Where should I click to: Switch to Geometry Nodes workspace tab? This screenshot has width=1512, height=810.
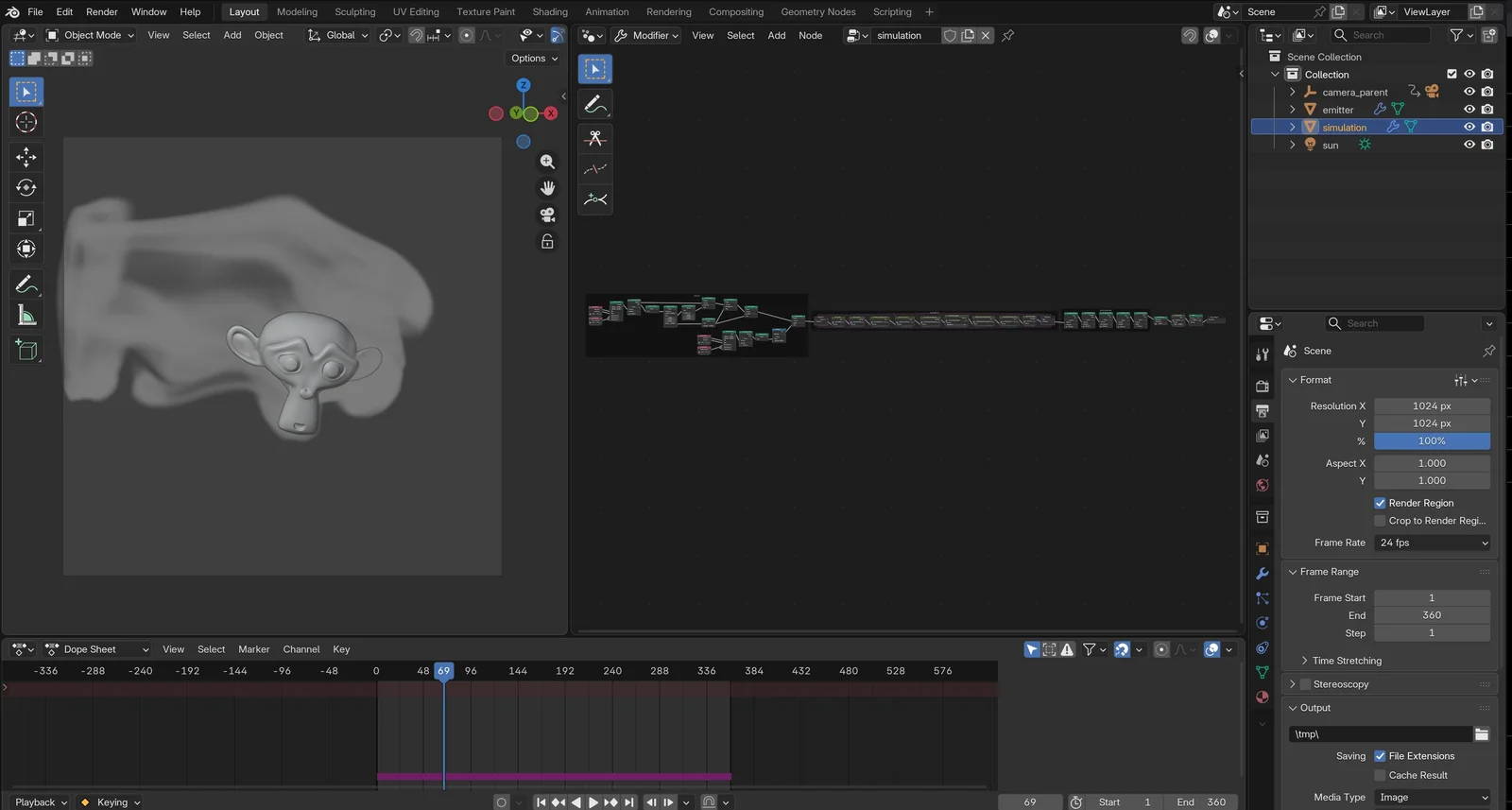pyautogui.click(x=818, y=12)
